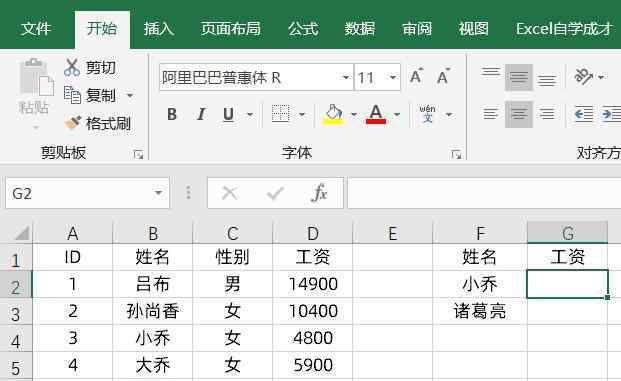Select cell with name 孙尚香
Screen dimensions: 621x381
153,311
